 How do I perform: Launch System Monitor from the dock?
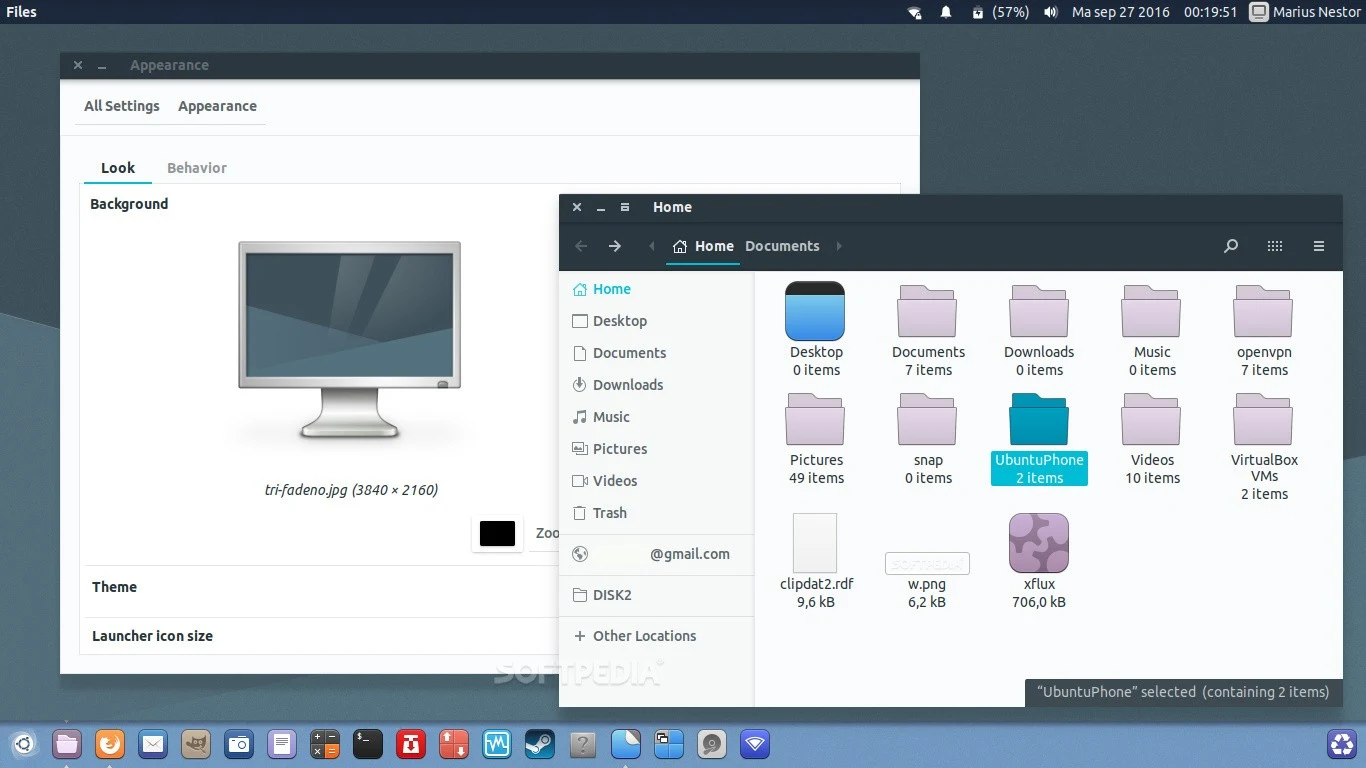pyautogui.click(x=497, y=744)
